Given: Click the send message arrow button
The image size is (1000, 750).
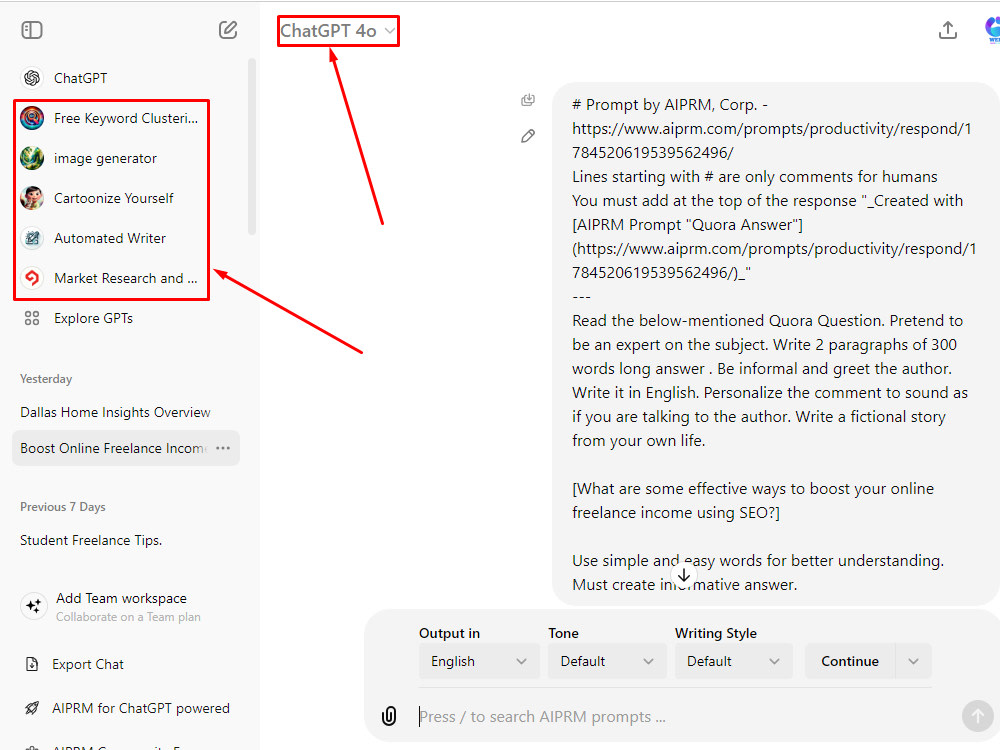Looking at the screenshot, I should (977, 716).
